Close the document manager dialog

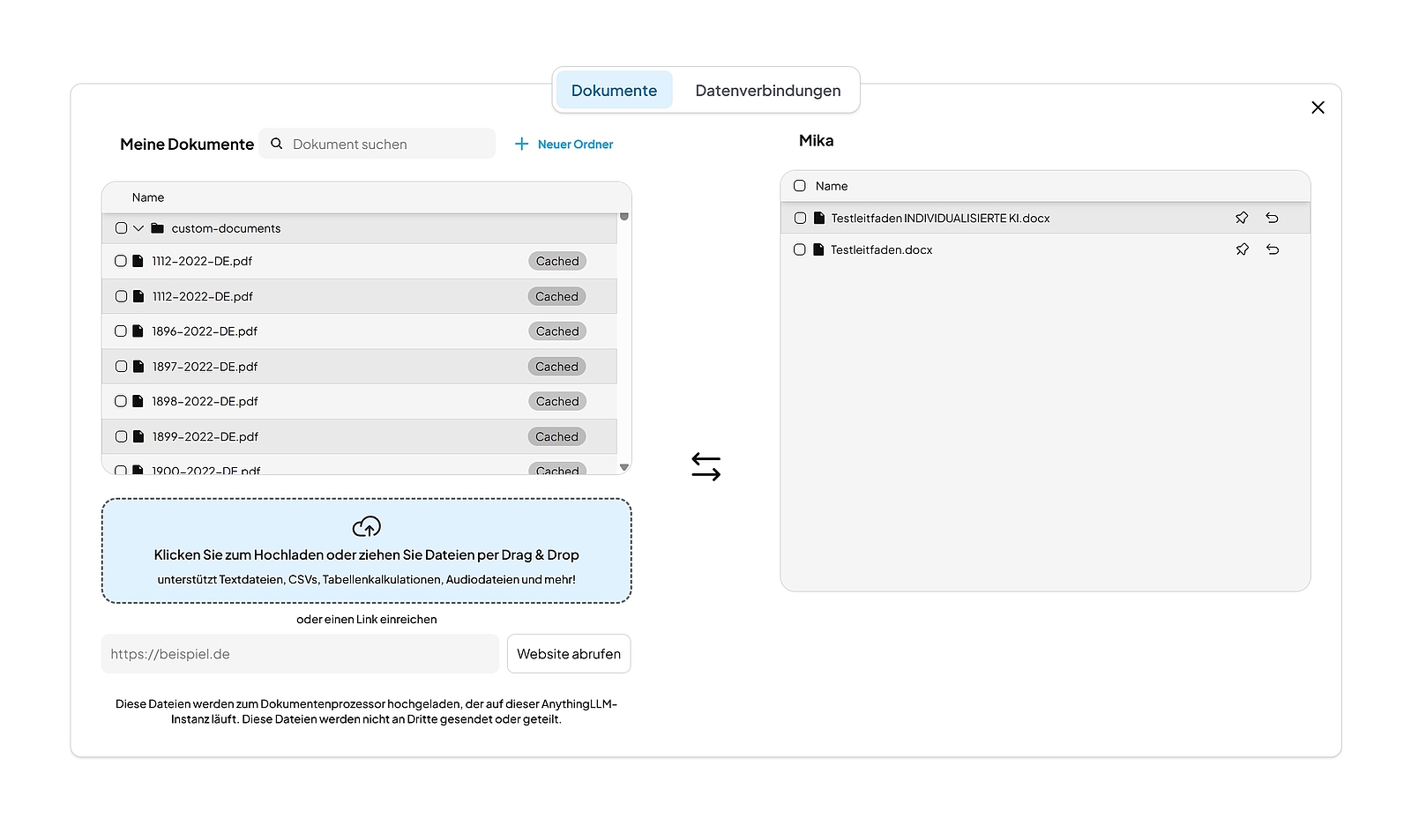(1318, 108)
